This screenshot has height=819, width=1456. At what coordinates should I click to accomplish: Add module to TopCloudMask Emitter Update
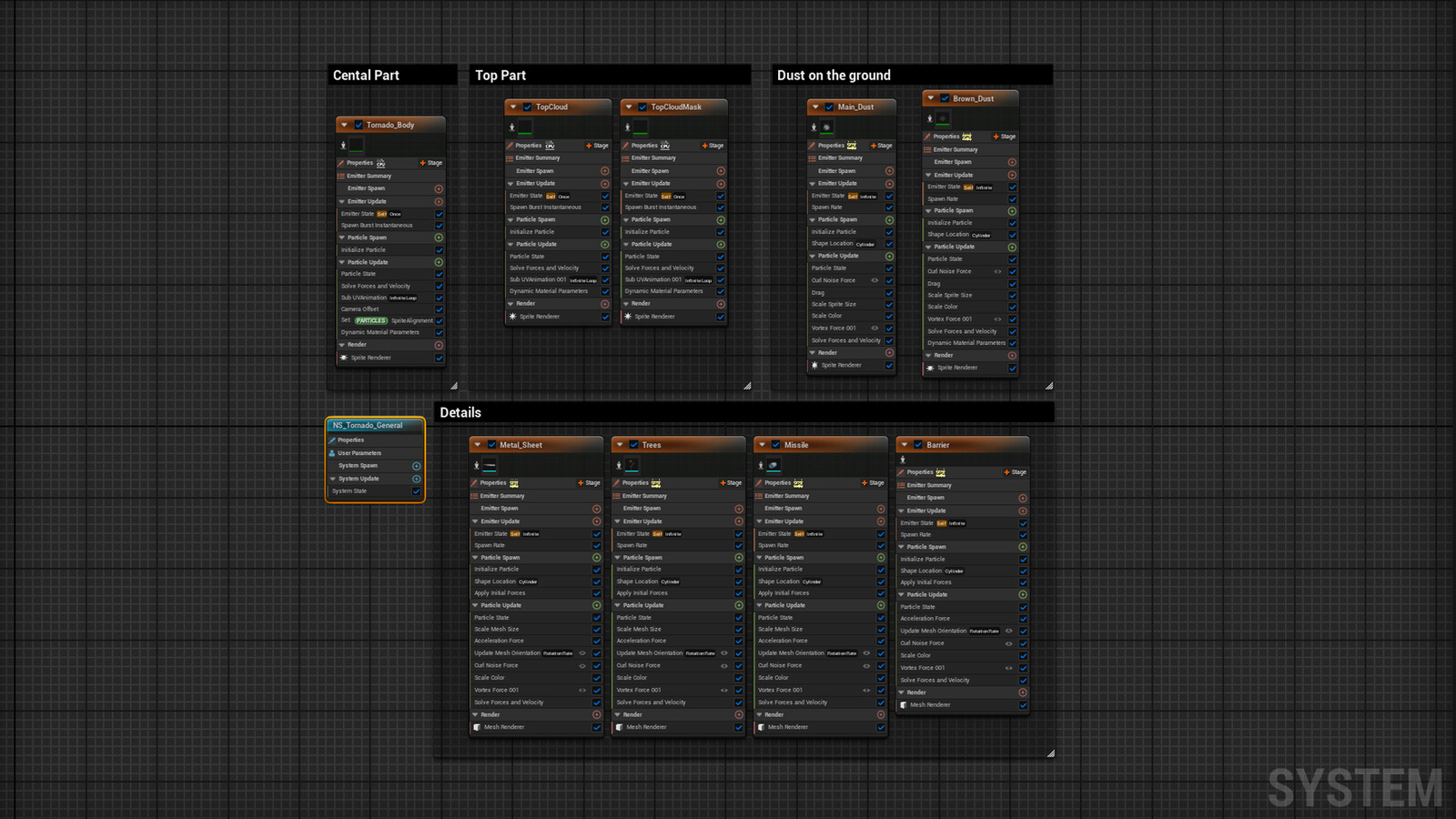[x=721, y=183]
